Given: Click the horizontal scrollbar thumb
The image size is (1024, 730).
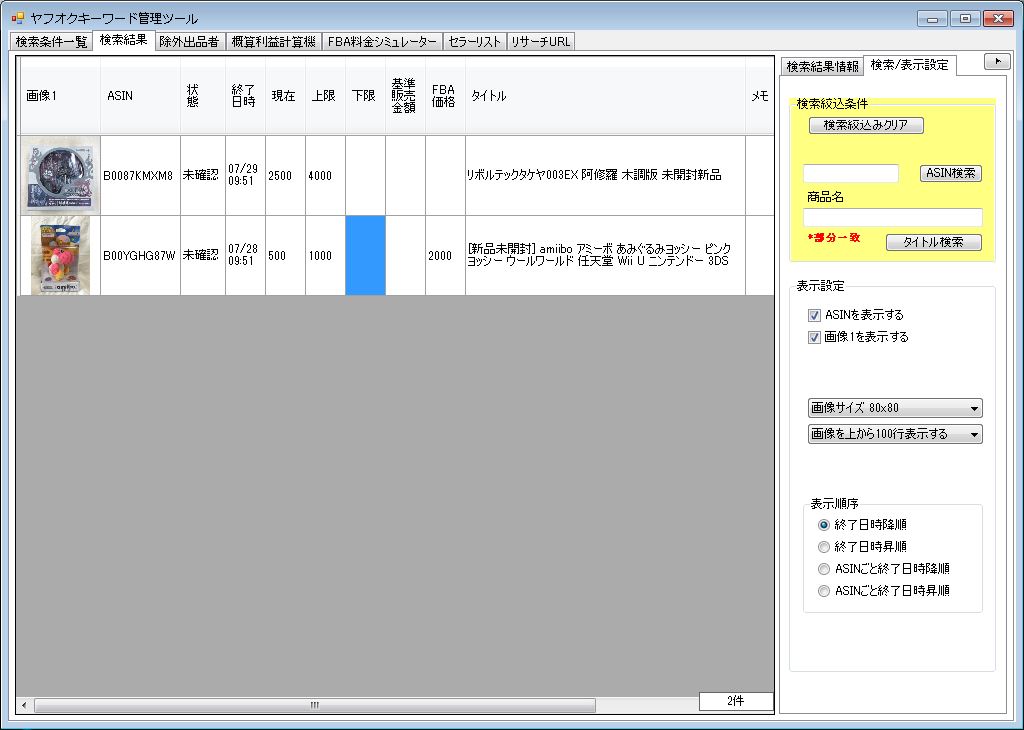Looking at the screenshot, I should coord(315,705).
